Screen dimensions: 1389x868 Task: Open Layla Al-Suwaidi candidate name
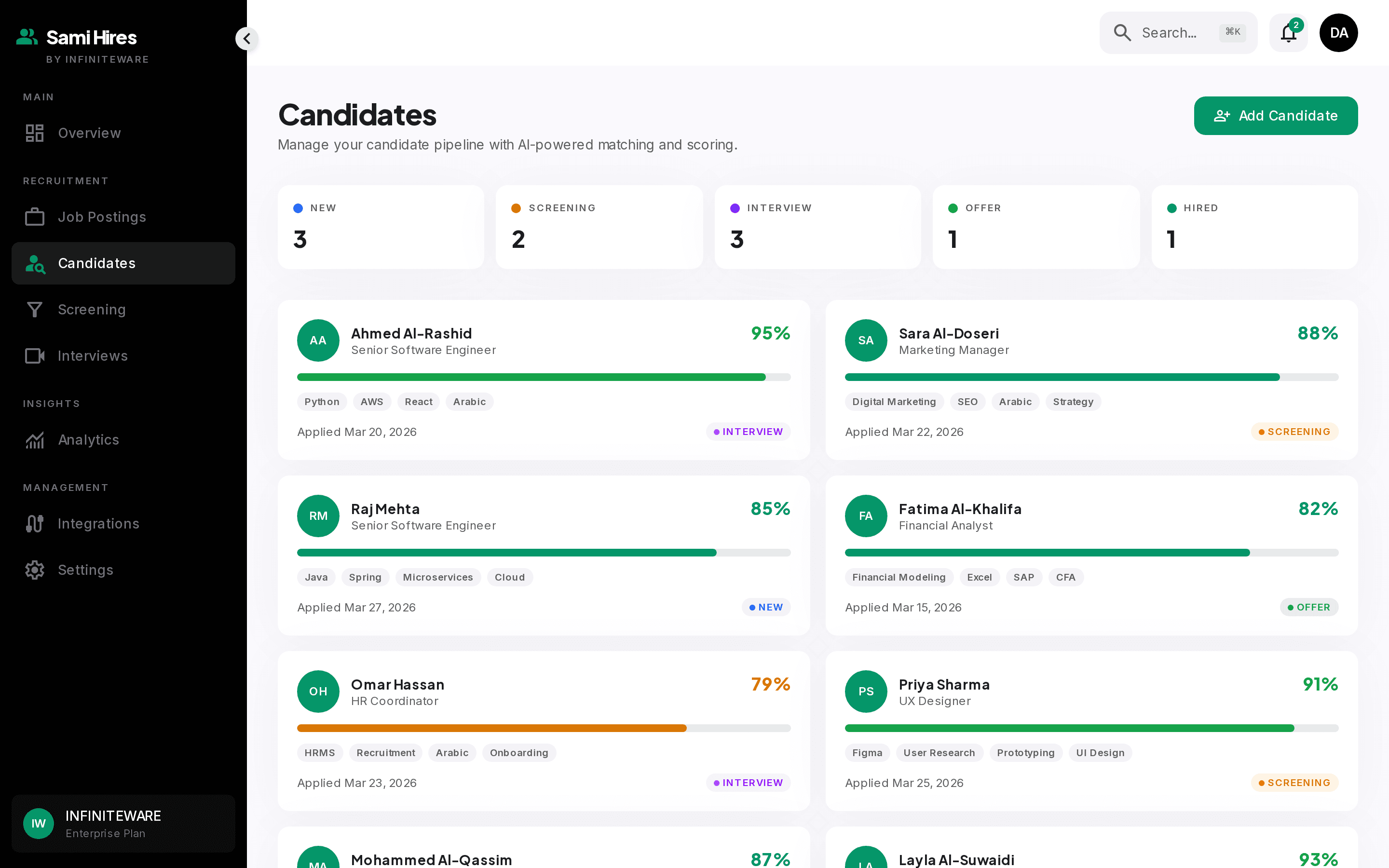(956, 859)
